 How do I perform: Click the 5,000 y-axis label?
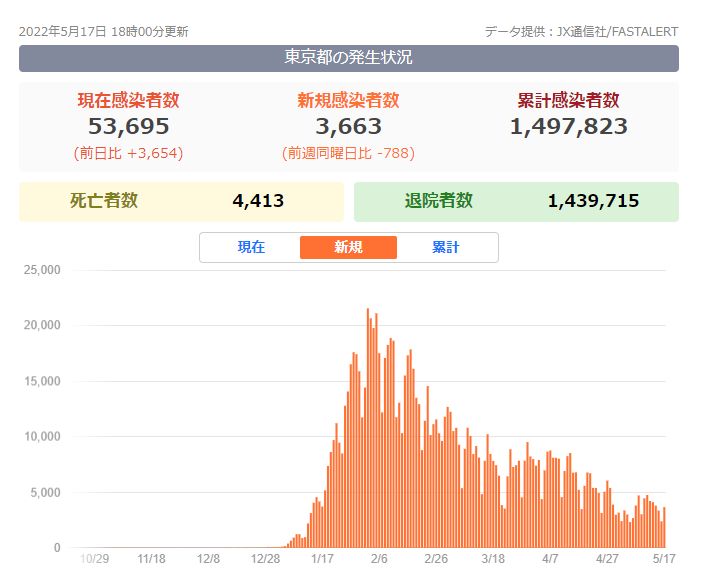coord(45,492)
